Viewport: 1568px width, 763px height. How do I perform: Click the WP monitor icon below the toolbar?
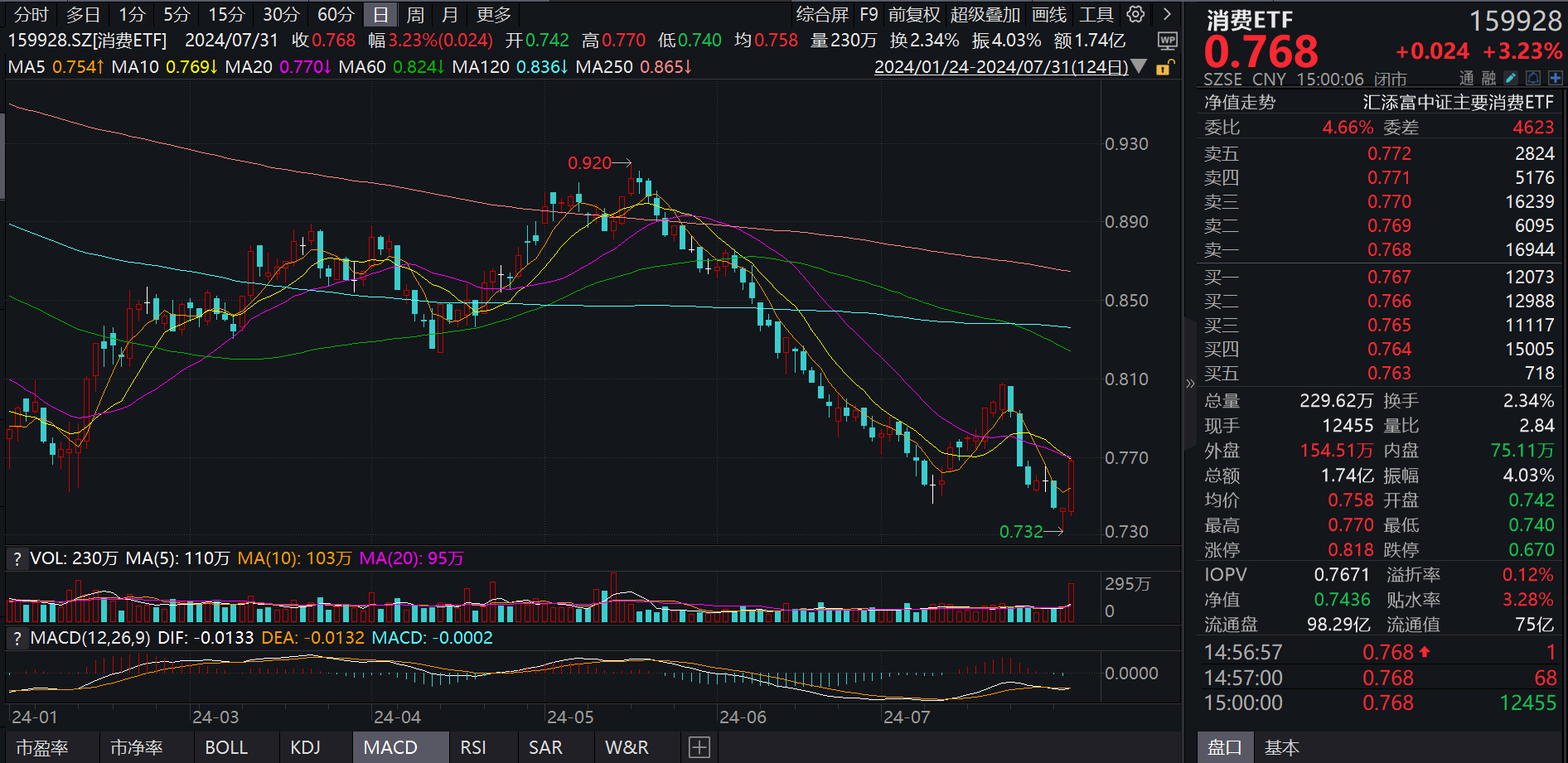click(1169, 39)
